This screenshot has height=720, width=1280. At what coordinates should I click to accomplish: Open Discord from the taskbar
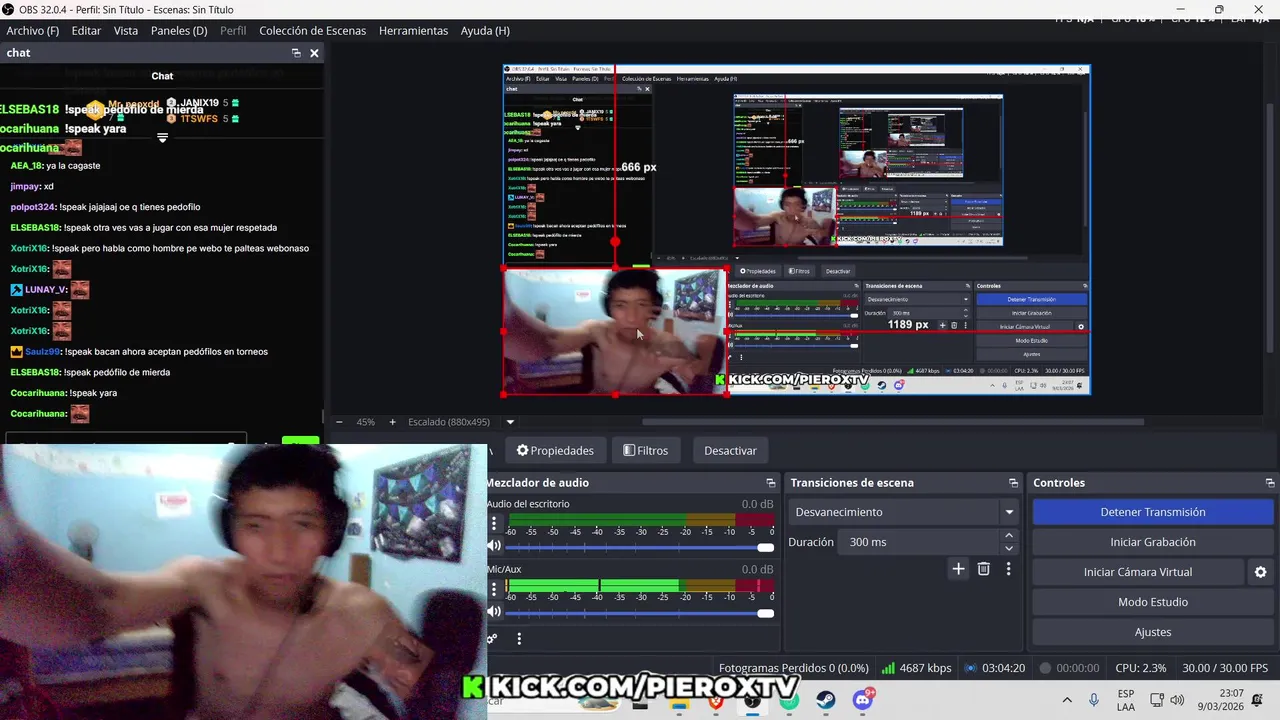[x=862, y=700]
